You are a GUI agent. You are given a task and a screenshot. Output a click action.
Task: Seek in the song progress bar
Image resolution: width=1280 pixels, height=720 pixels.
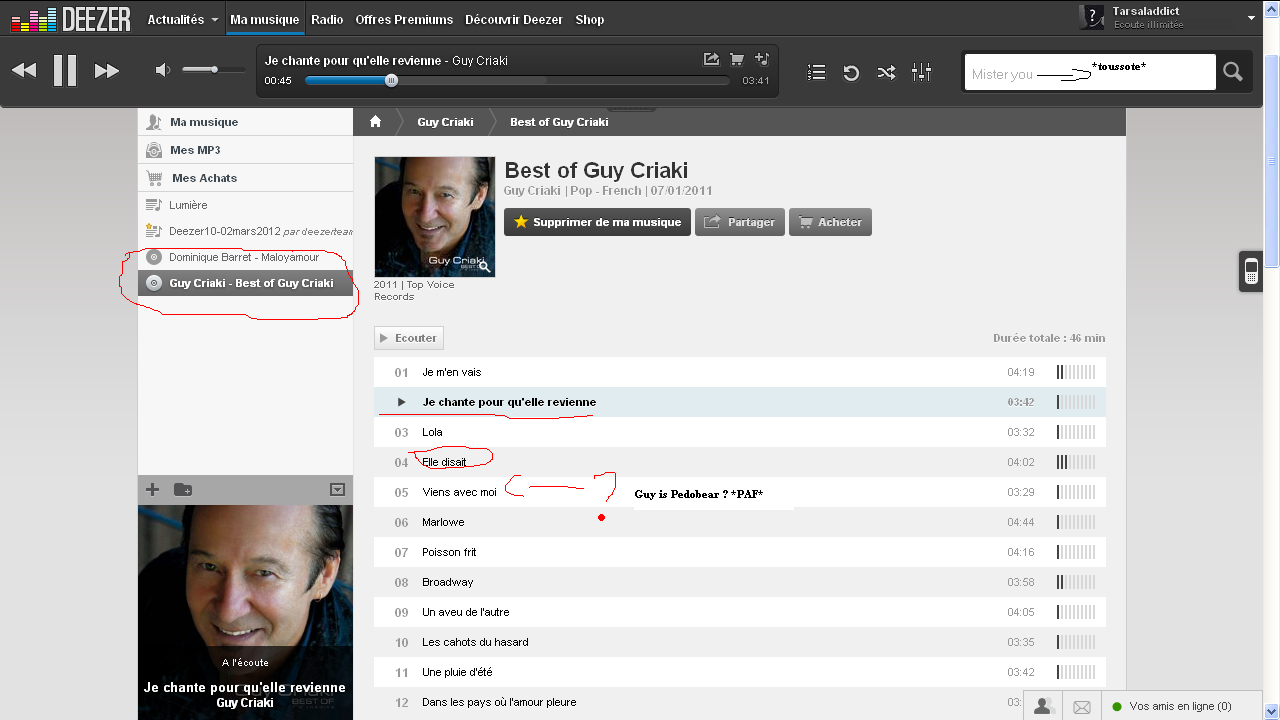click(x=517, y=80)
